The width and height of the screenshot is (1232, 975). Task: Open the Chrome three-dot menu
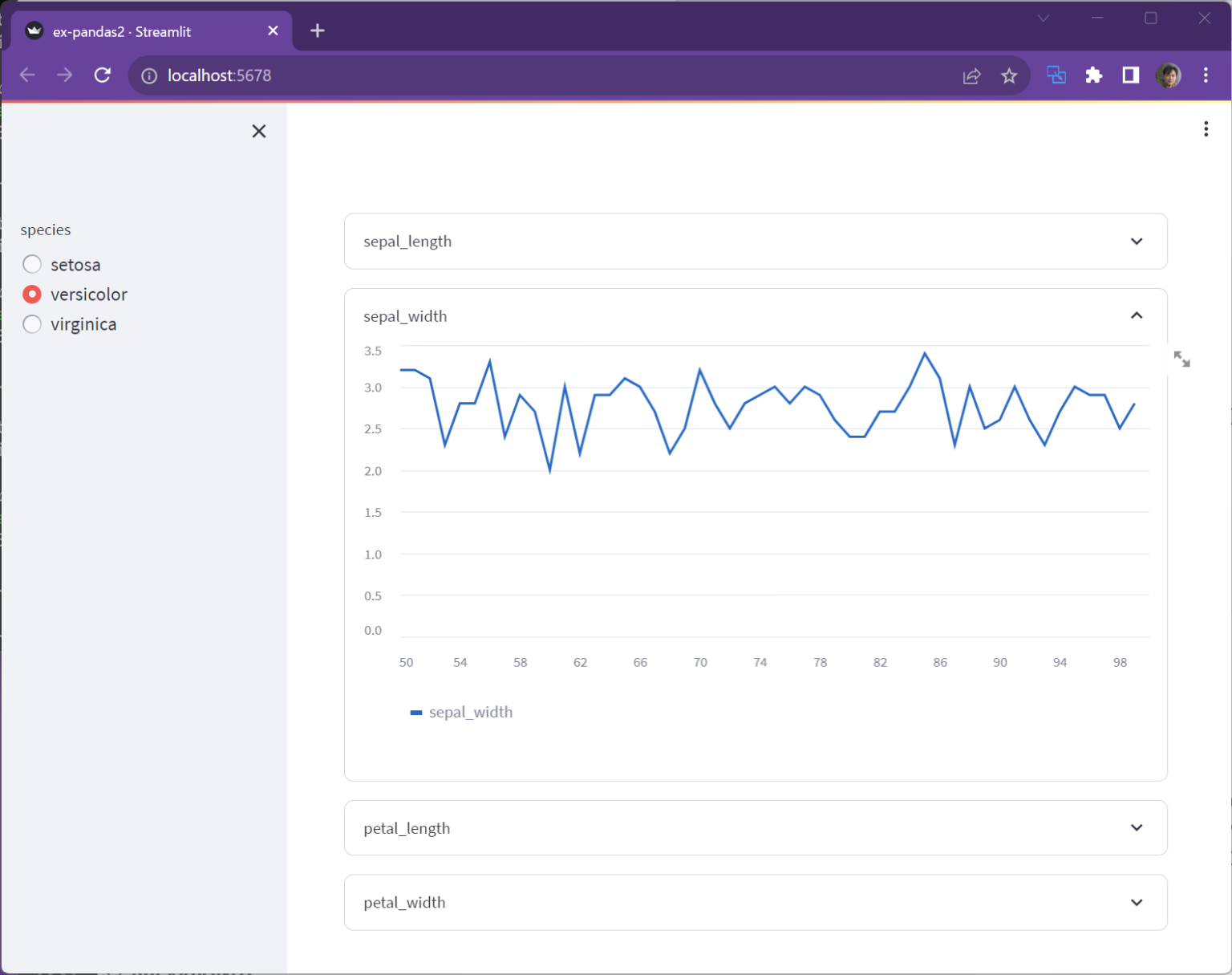point(1205,75)
